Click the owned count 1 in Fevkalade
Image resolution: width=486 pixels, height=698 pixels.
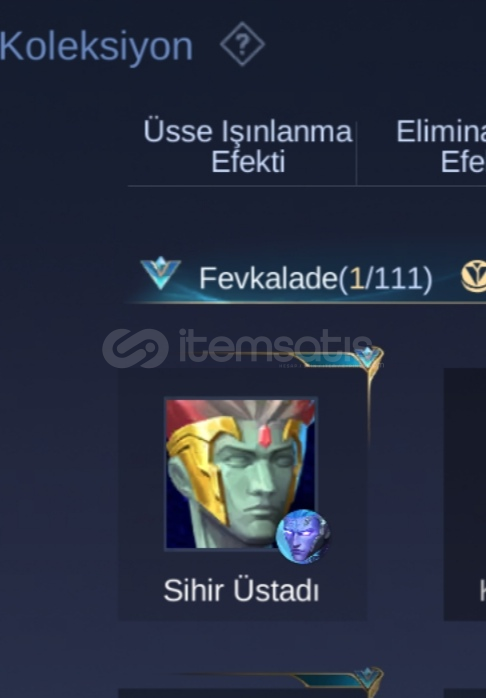point(357,279)
